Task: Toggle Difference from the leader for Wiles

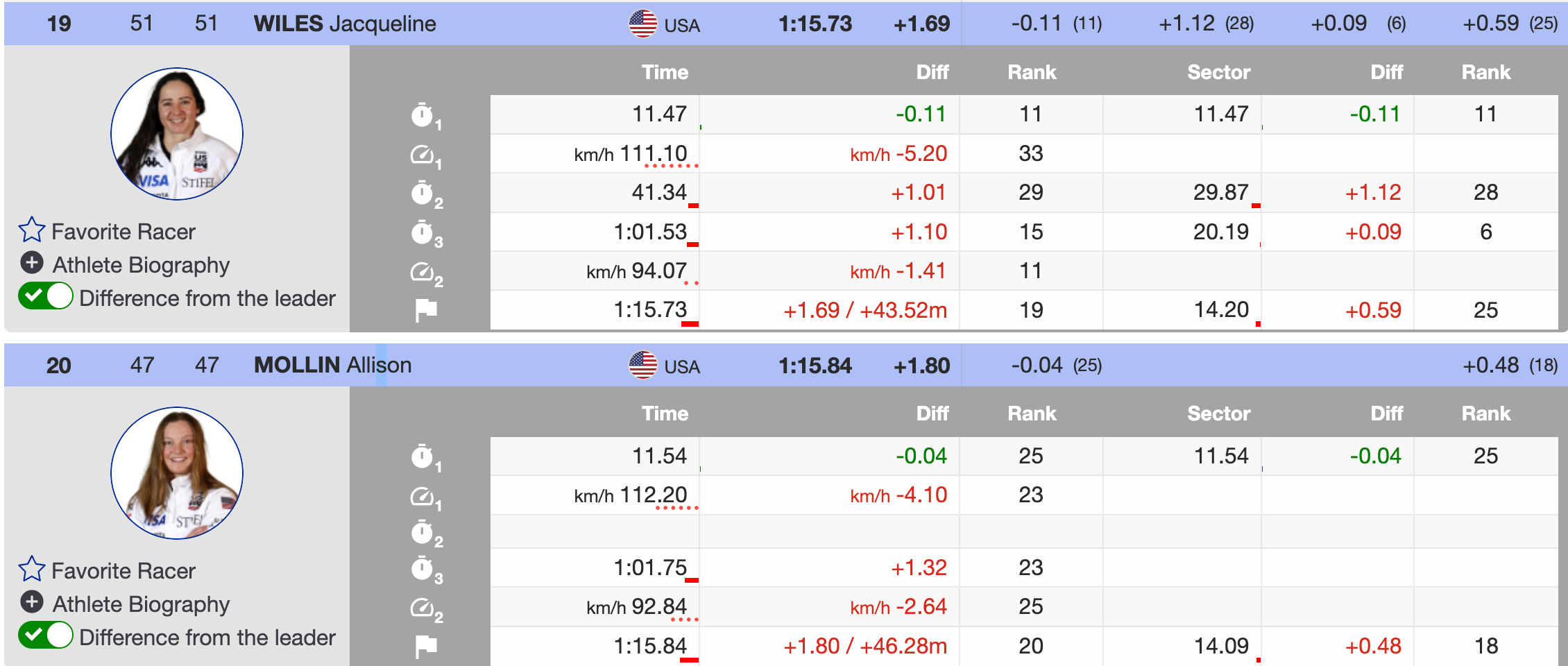Action: point(46,297)
